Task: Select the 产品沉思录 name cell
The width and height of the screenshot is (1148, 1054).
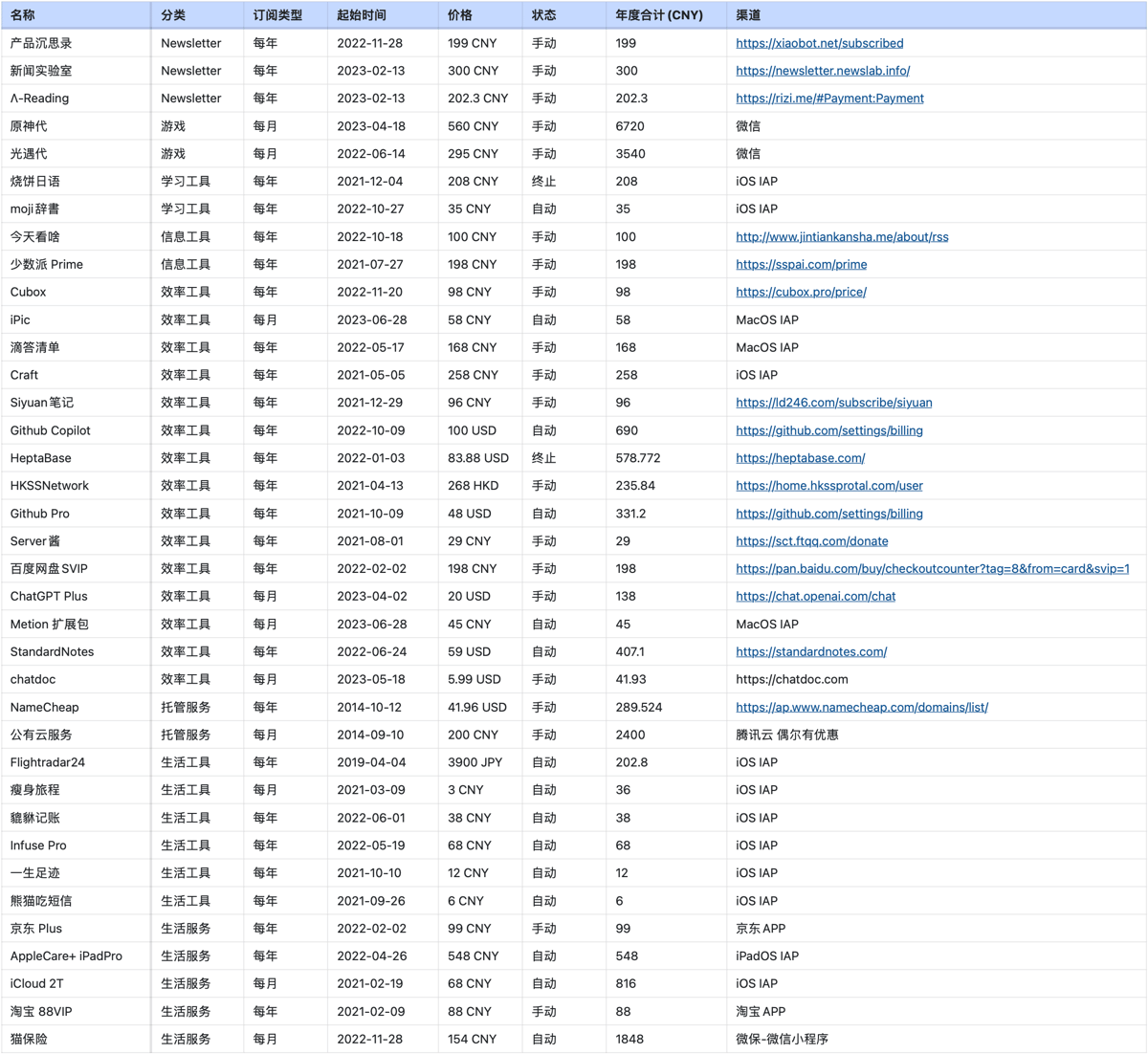Action: pyautogui.click(x=76, y=43)
